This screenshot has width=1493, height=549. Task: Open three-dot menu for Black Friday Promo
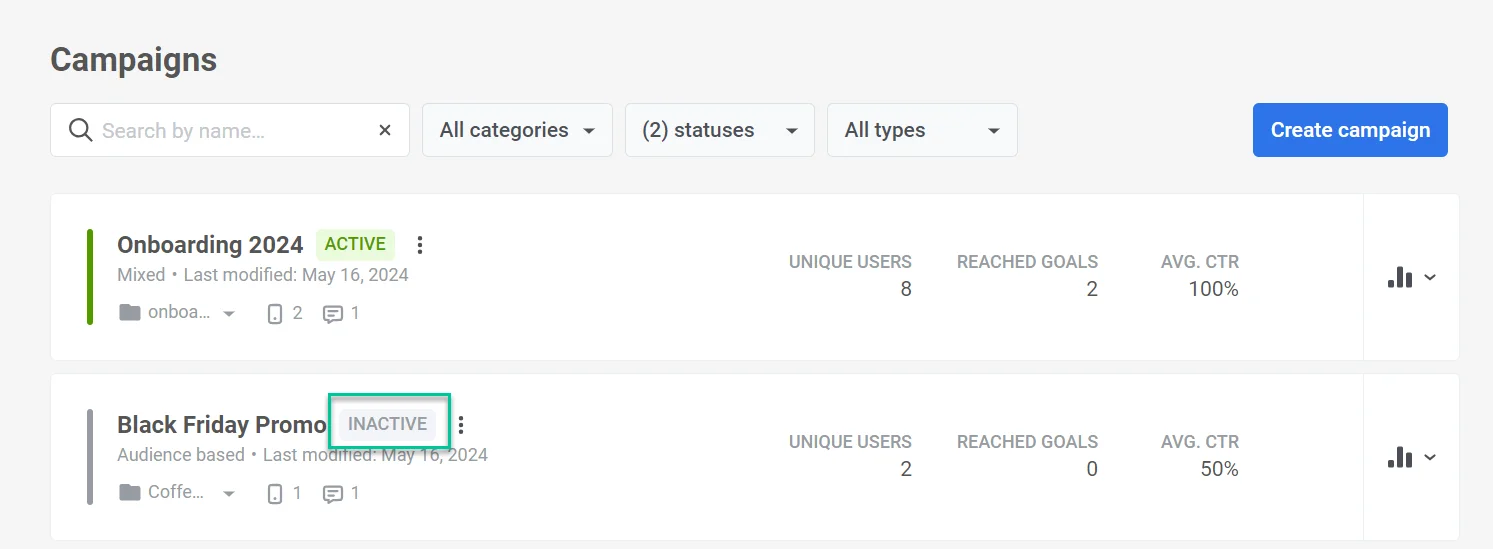[x=461, y=425]
